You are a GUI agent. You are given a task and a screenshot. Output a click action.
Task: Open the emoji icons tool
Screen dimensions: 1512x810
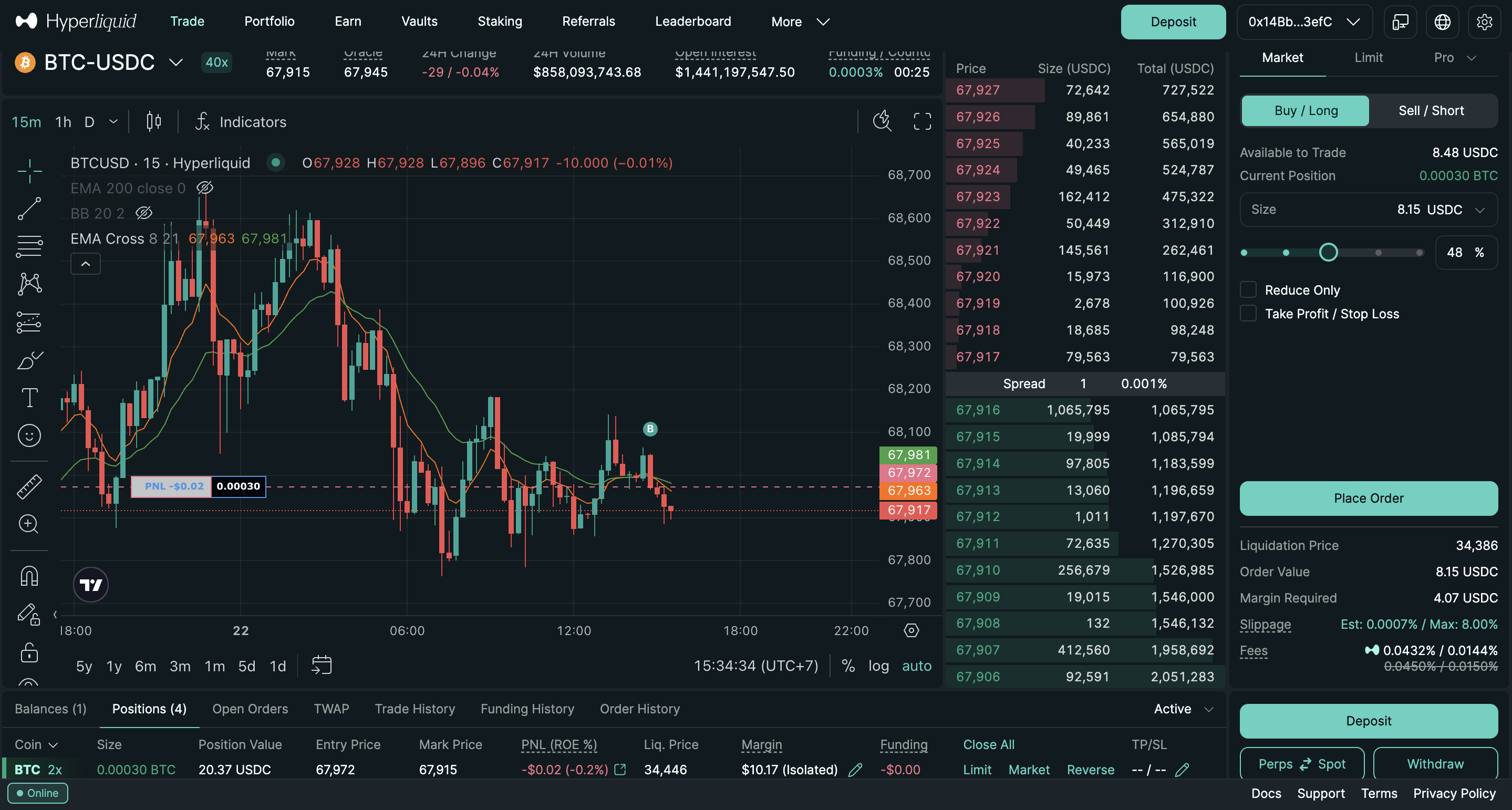pos(29,435)
